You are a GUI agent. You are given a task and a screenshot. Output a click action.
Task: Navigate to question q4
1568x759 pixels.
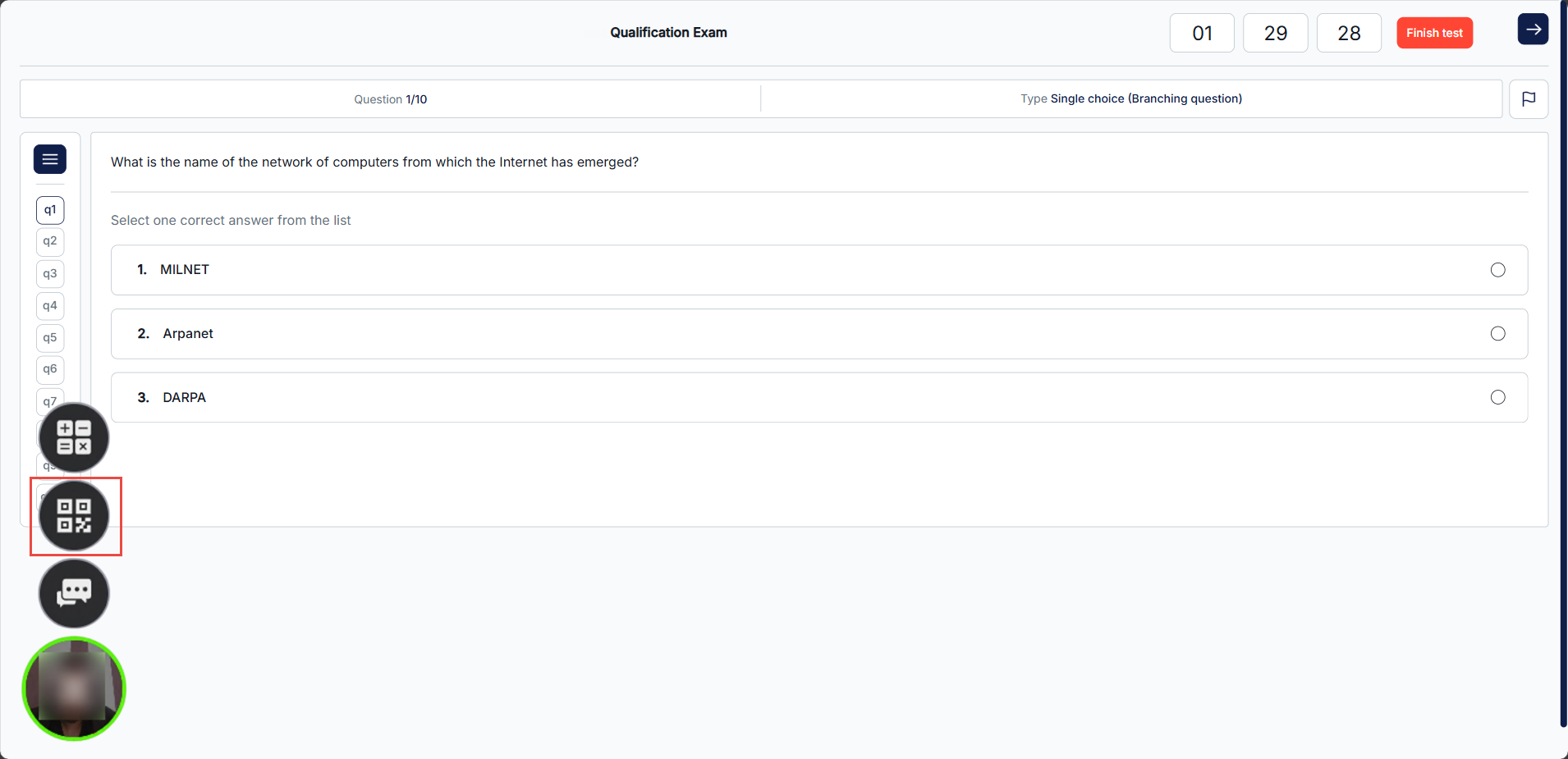click(x=50, y=306)
